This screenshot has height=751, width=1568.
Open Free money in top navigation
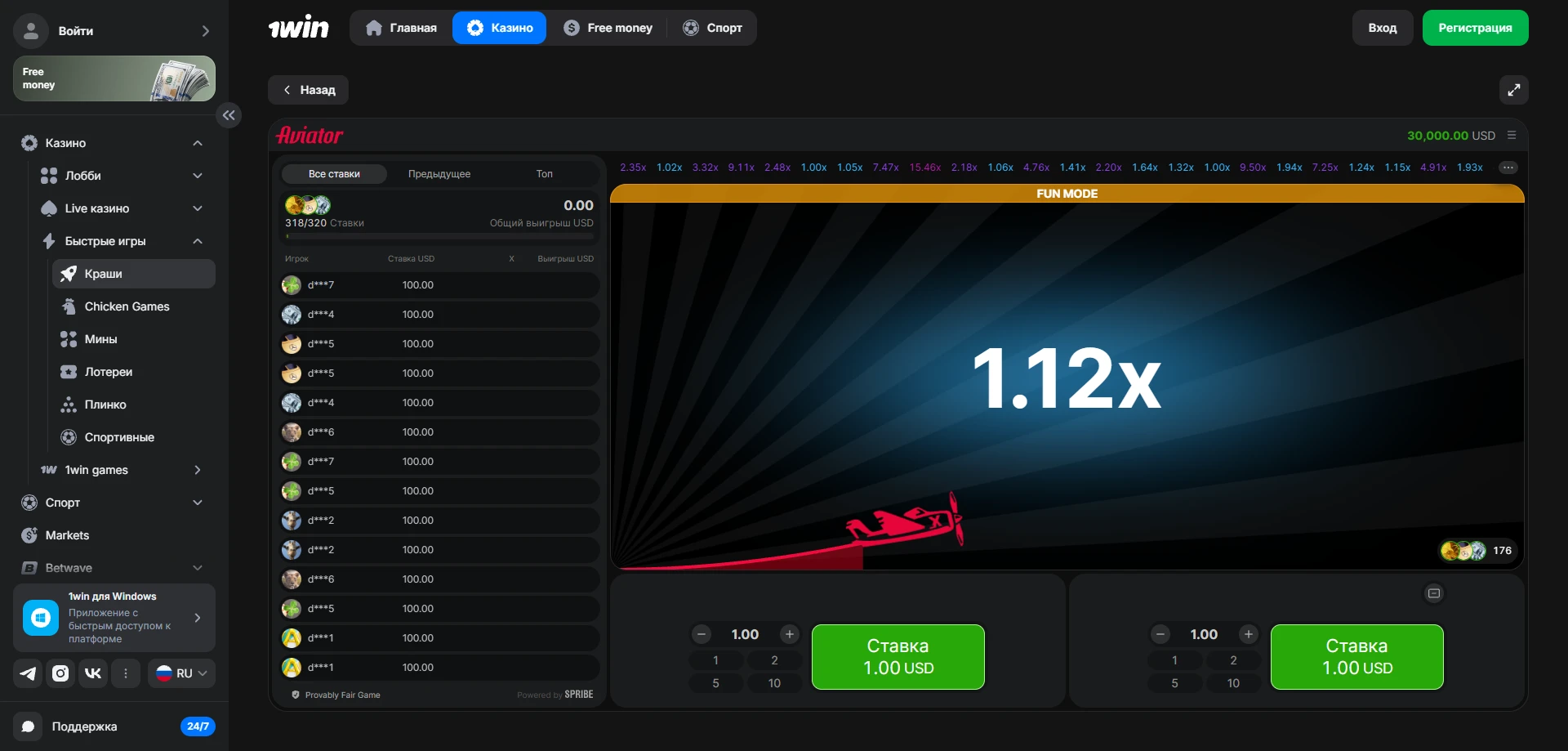click(608, 28)
